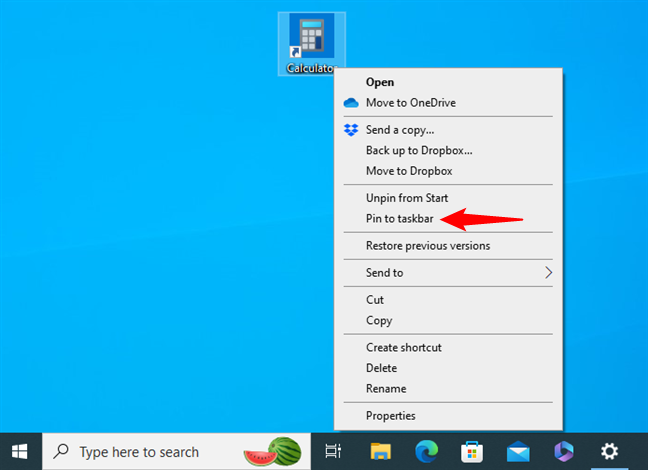Open Microsoft Store from the taskbar
Viewport: 648px width, 470px height.
(x=472, y=451)
